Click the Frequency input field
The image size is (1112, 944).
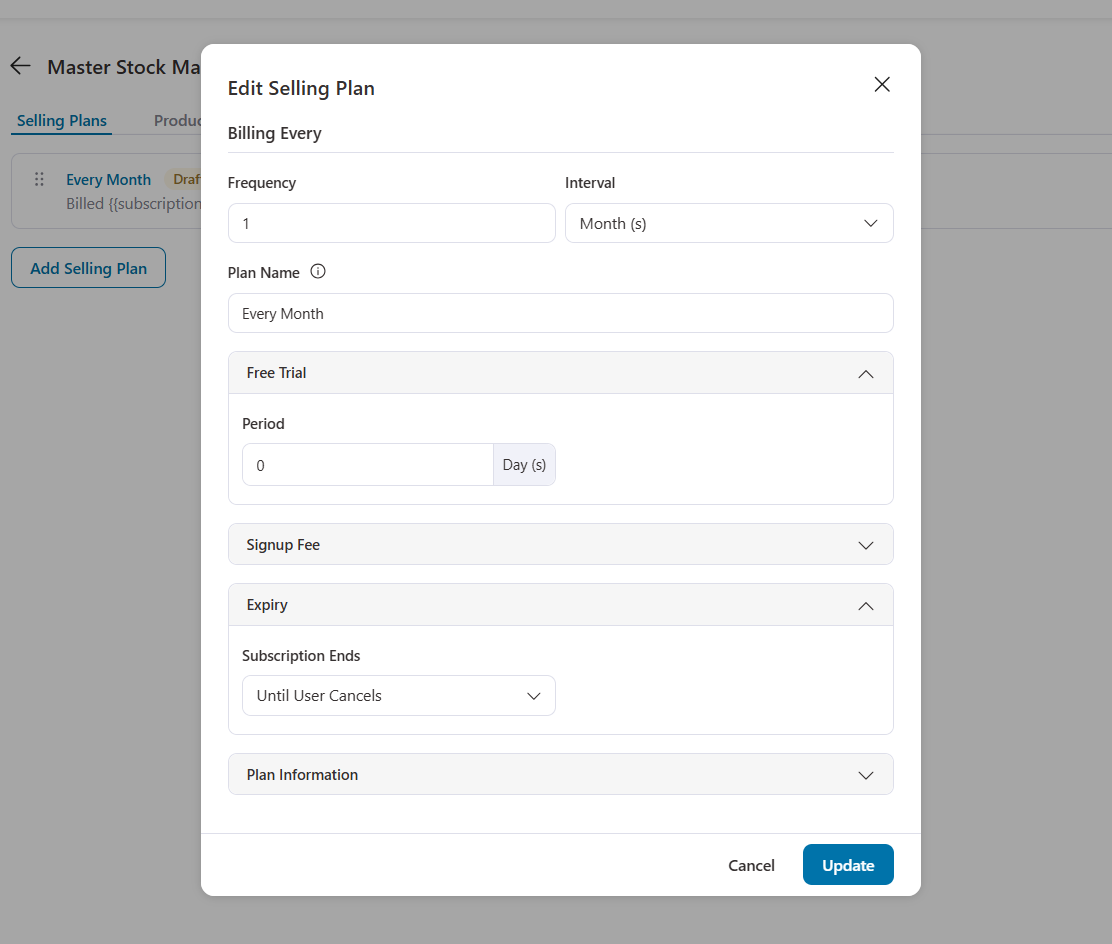click(391, 223)
